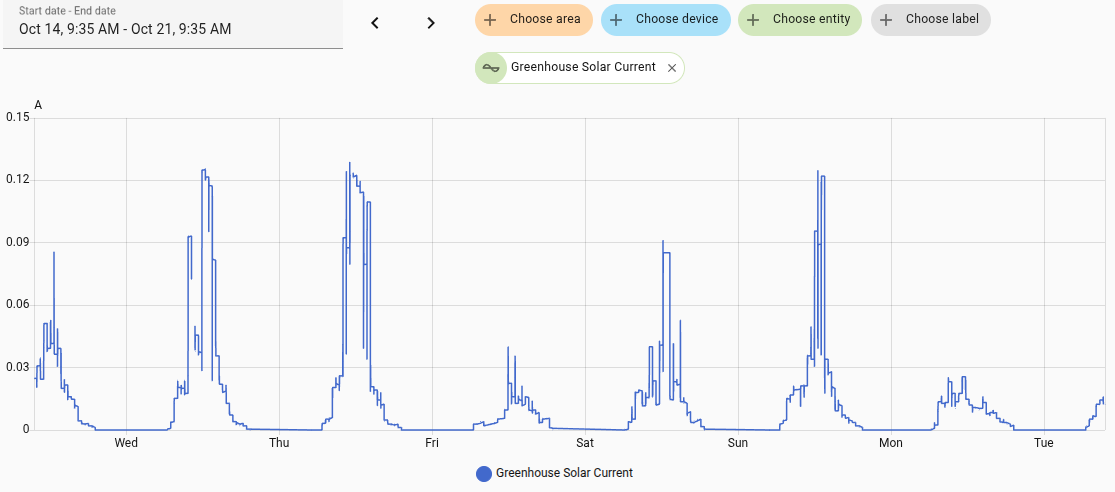The image size is (1115, 492).
Task: Open the Choose entity picker
Action: click(811, 20)
